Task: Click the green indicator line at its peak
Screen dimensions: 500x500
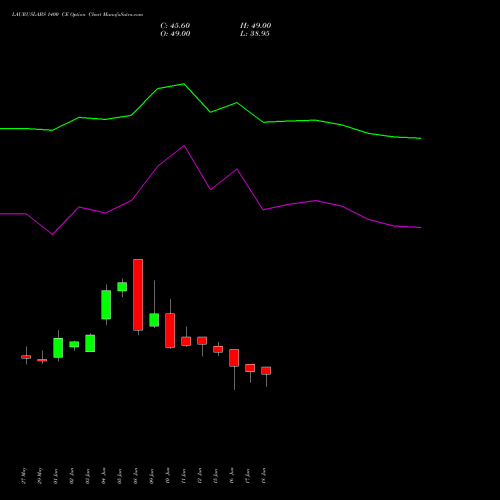Action: [x=184, y=84]
